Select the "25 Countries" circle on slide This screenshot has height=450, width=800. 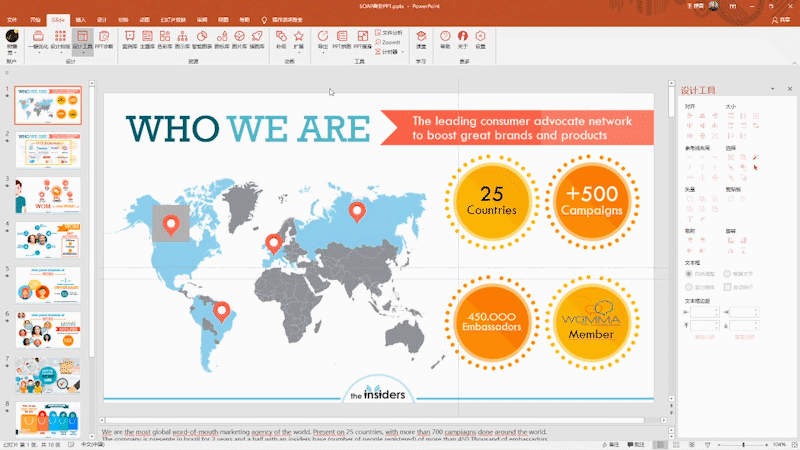click(x=492, y=202)
